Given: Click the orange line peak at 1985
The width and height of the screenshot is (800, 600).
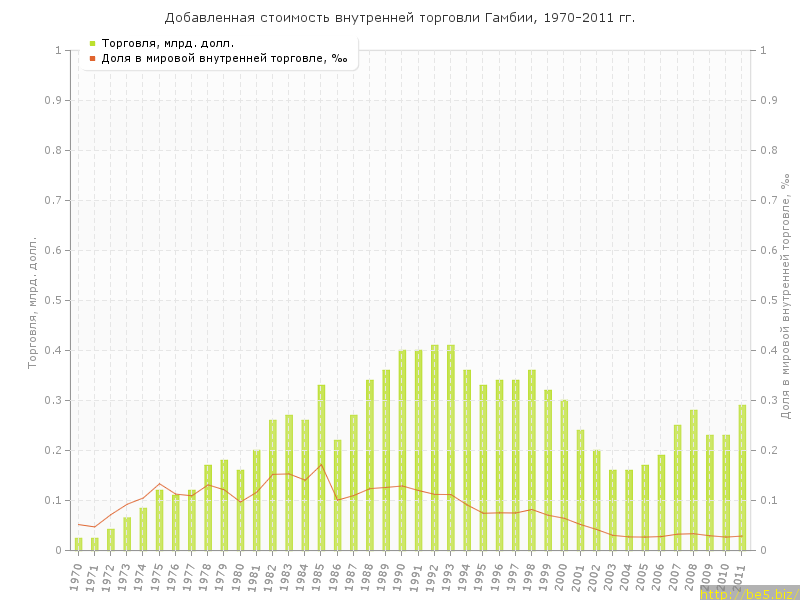Looking at the screenshot, I should tap(321, 464).
